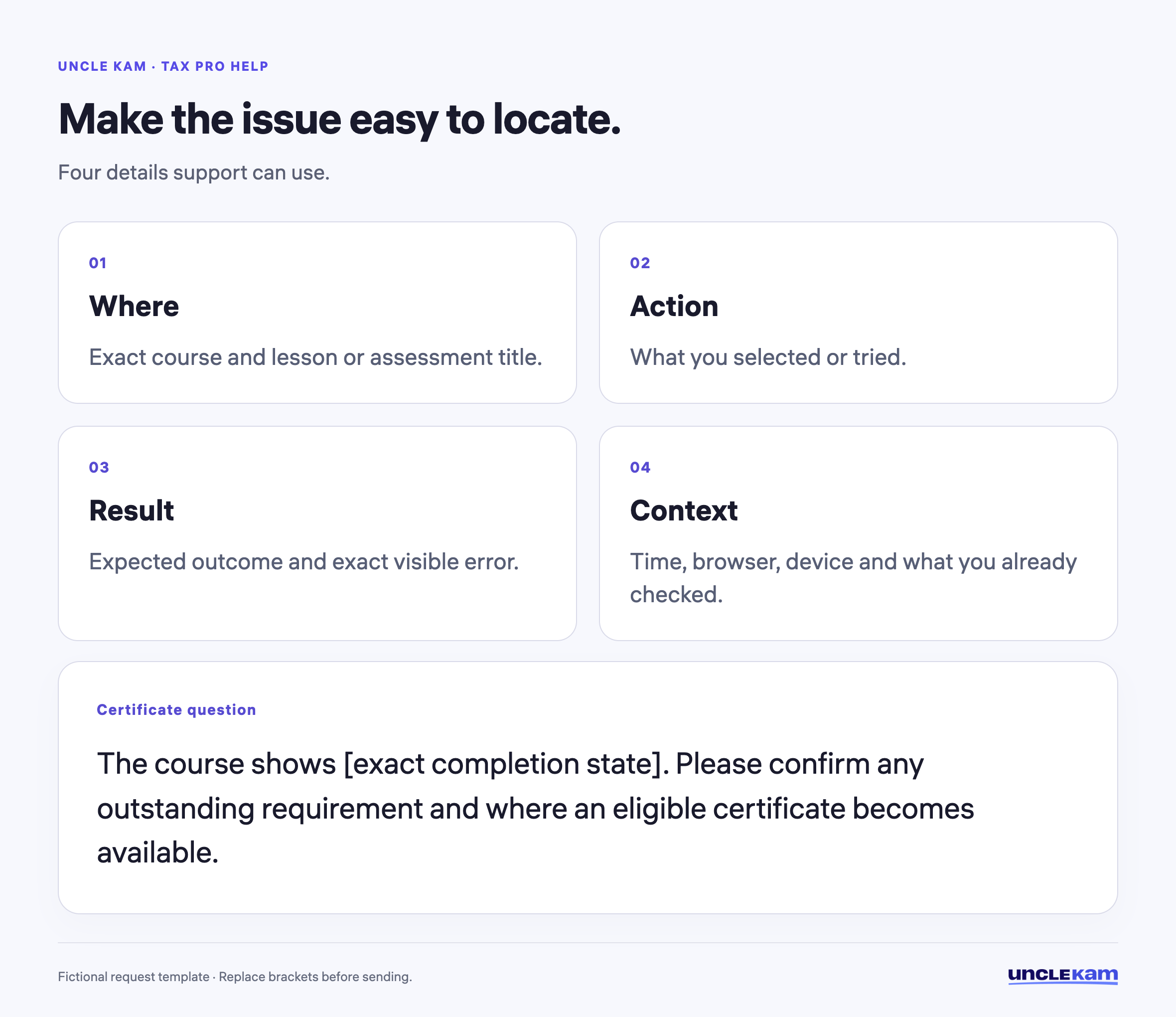Click the Uncle Kam logo in the footer
1176x1017 pixels.
[x=1062, y=976]
